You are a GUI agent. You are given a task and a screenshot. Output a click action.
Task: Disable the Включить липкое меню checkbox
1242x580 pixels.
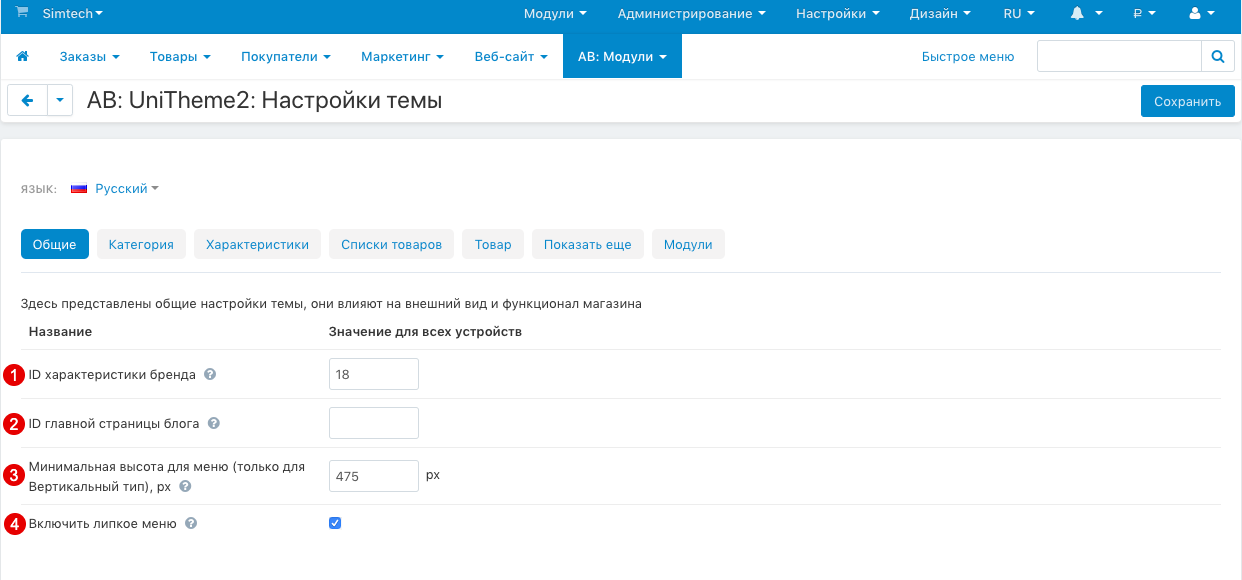click(335, 522)
